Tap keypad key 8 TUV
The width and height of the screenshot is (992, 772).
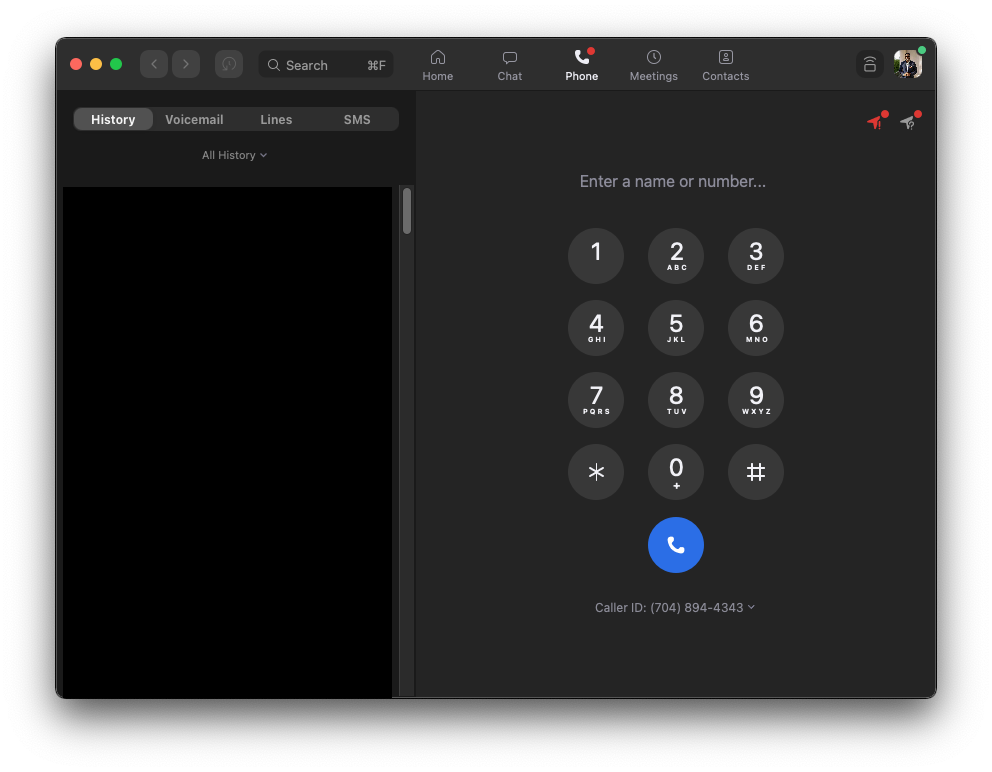[x=676, y=400]
